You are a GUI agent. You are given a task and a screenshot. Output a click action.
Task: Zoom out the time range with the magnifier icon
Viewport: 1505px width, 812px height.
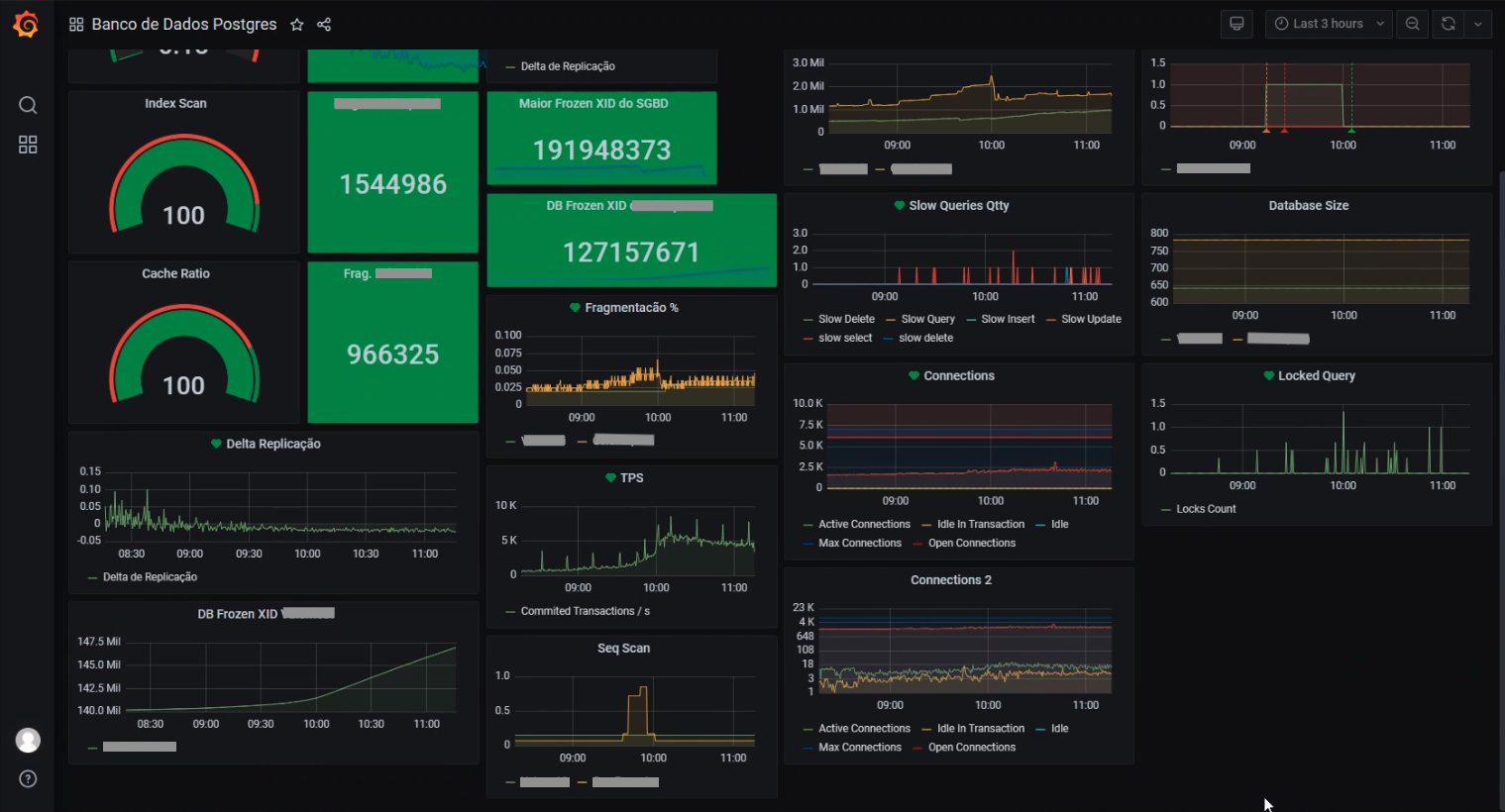[x=1411, y=23]
